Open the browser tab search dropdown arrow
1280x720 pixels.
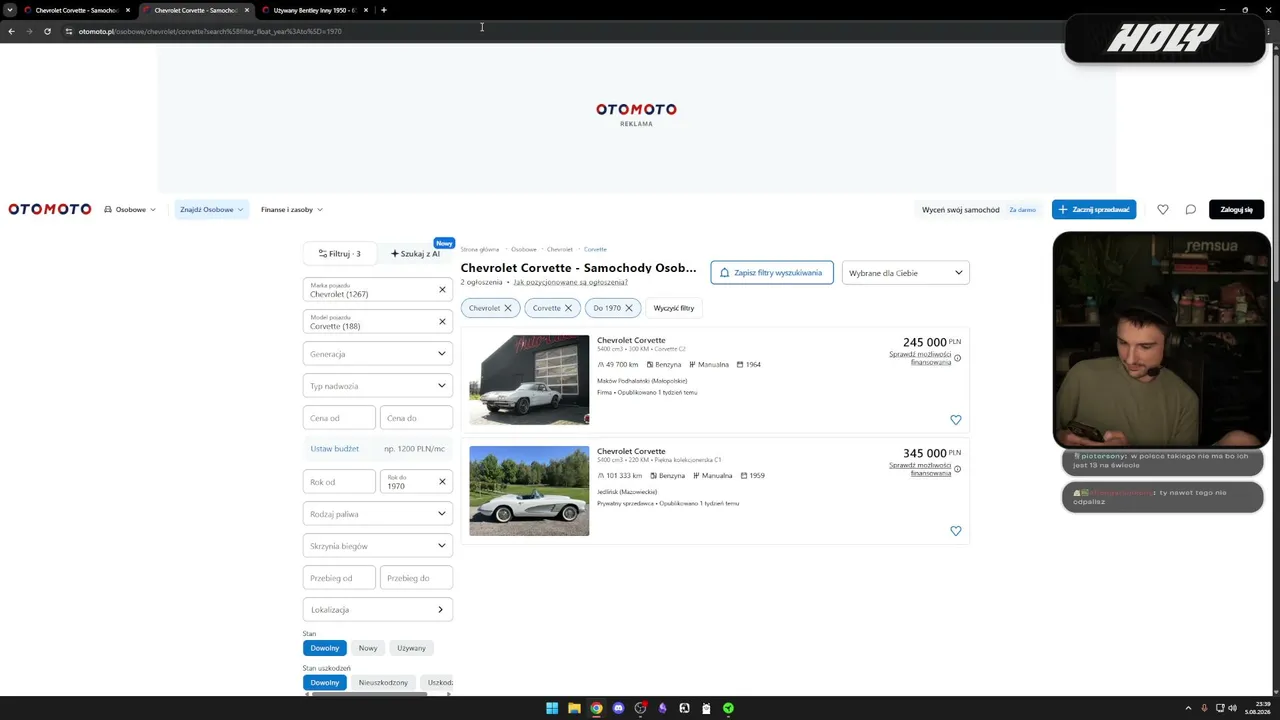pyautogui.click(x=10, y=10)
